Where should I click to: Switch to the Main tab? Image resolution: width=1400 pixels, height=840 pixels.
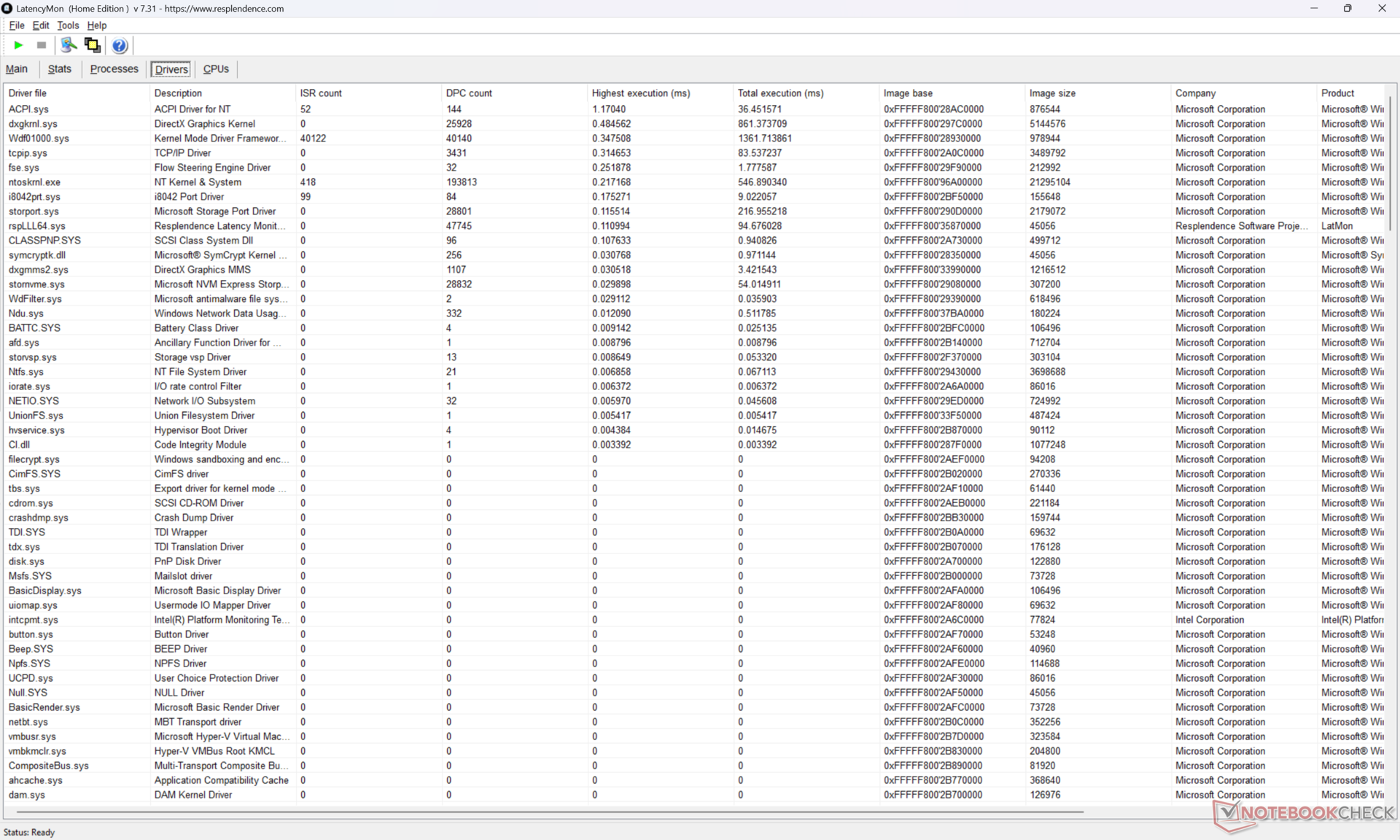point(17,69)
